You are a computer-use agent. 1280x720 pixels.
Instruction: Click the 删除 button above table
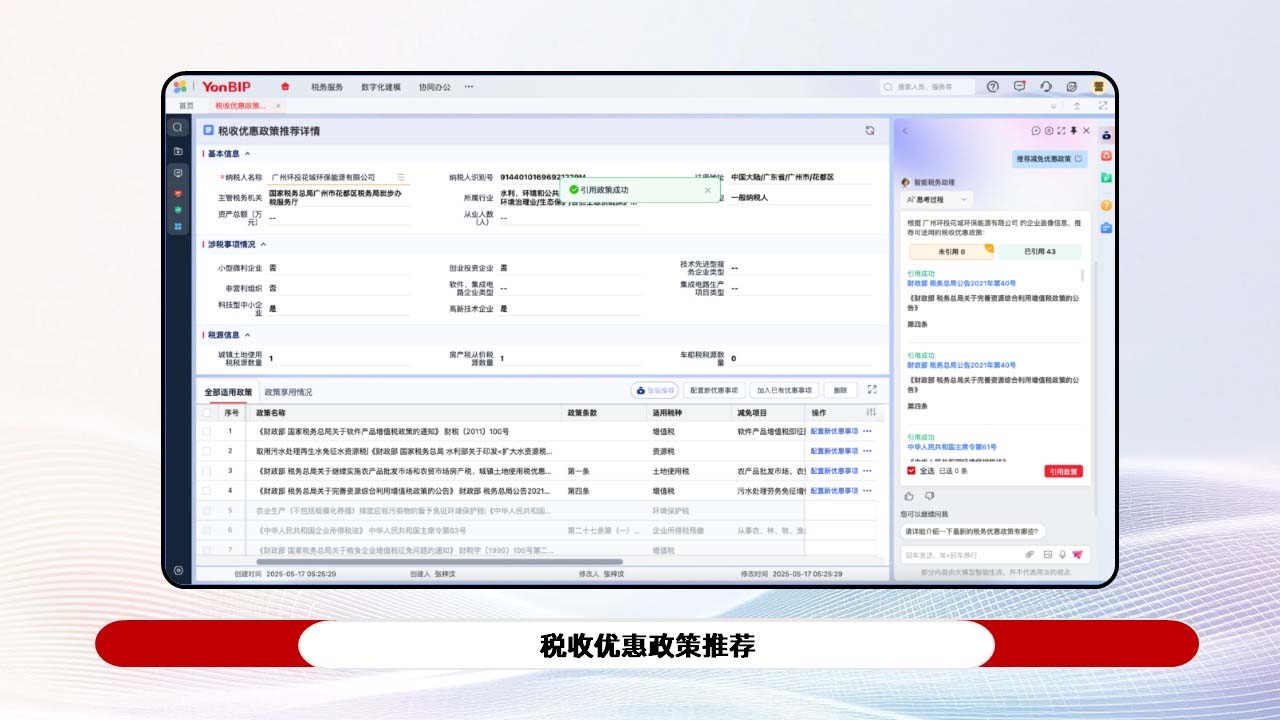click(x=840, y=390)
